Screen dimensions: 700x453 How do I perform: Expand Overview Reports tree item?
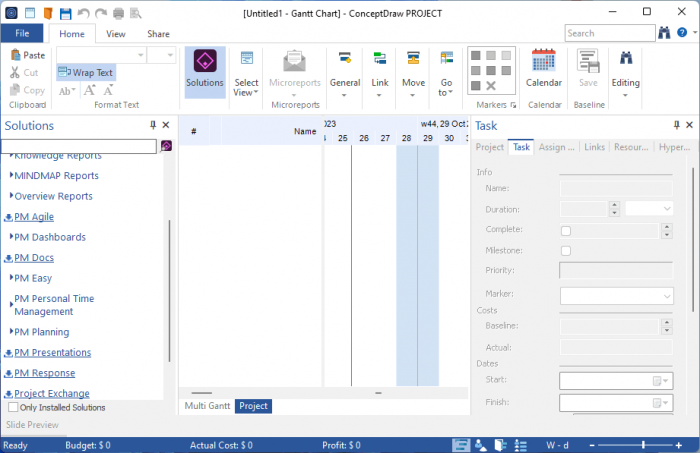[12, 195]
